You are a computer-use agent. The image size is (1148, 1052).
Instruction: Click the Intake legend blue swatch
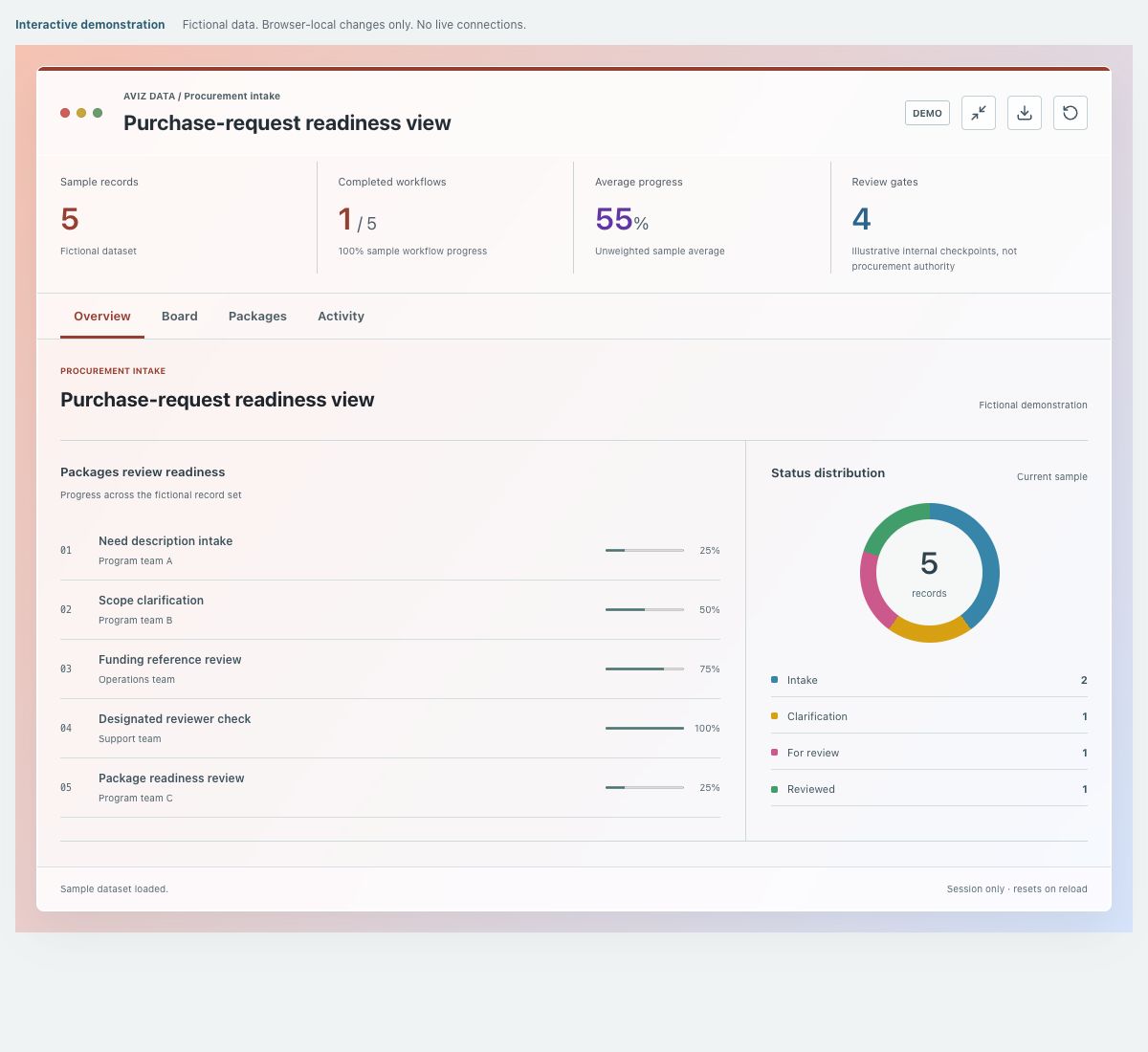click(x=775, y=680)
